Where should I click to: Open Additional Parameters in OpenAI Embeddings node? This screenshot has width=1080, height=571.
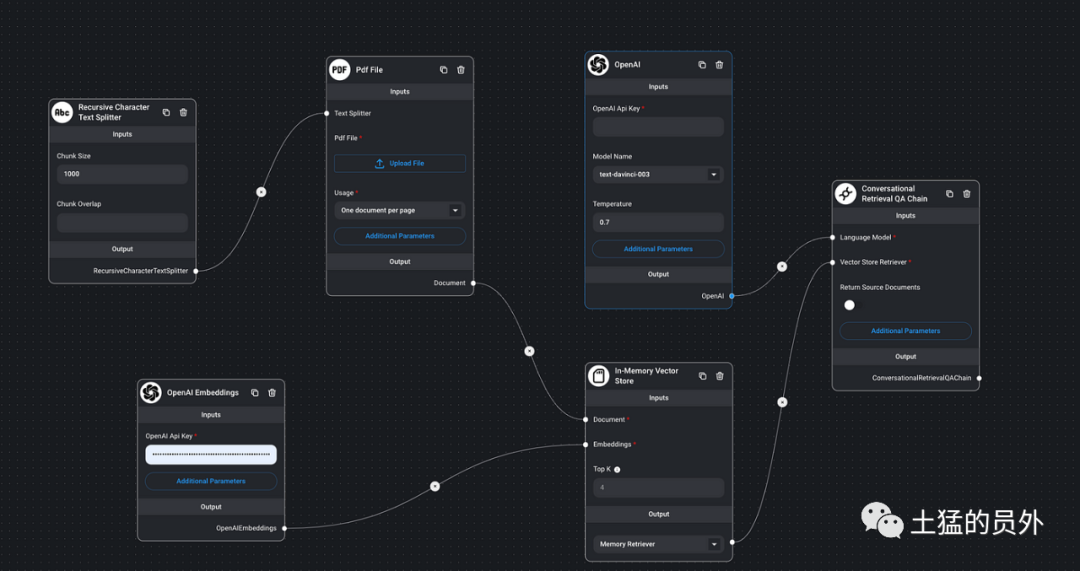pyautogui.click(x=211, y=481)
